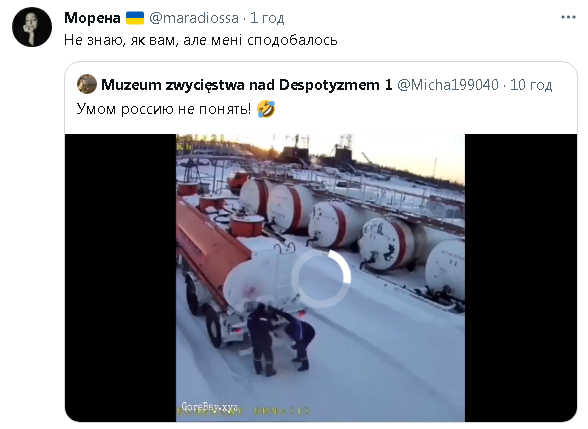Click the GoreBay.xyz watermark on video
This screenshot has height=429, width=588.
pyautogui.click(x=209, y=406)
